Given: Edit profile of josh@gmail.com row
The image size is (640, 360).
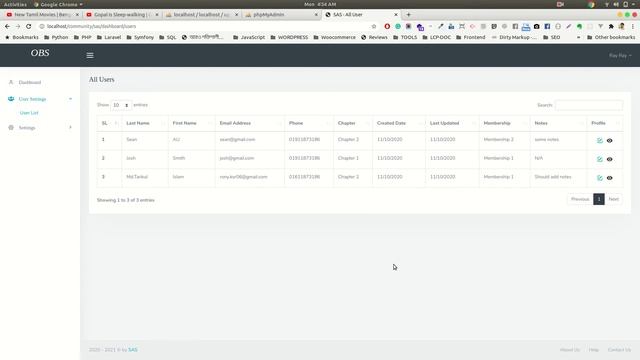Looking at the screenshot, I should point(600,159).
